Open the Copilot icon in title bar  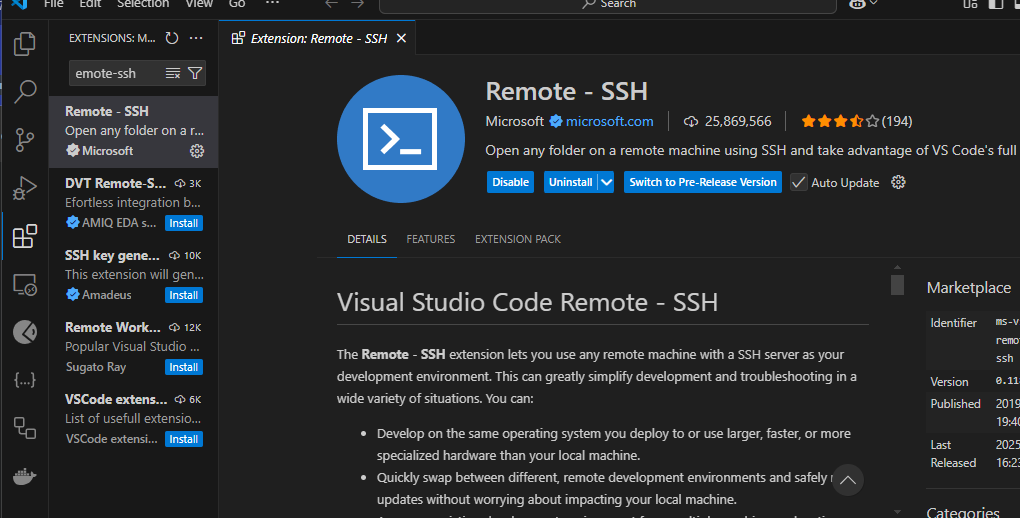(x=857, y=4)
